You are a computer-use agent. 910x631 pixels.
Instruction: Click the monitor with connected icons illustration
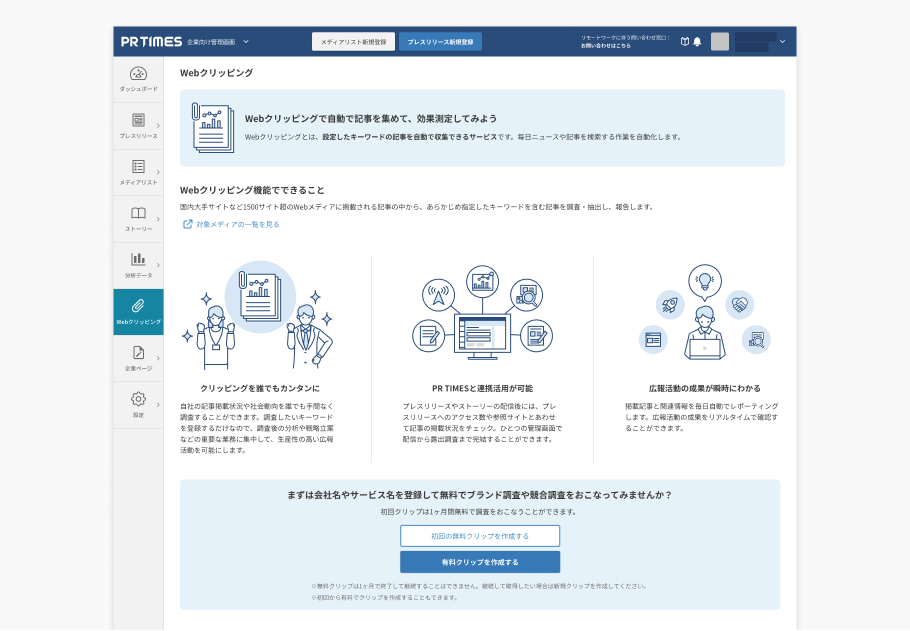482,313
